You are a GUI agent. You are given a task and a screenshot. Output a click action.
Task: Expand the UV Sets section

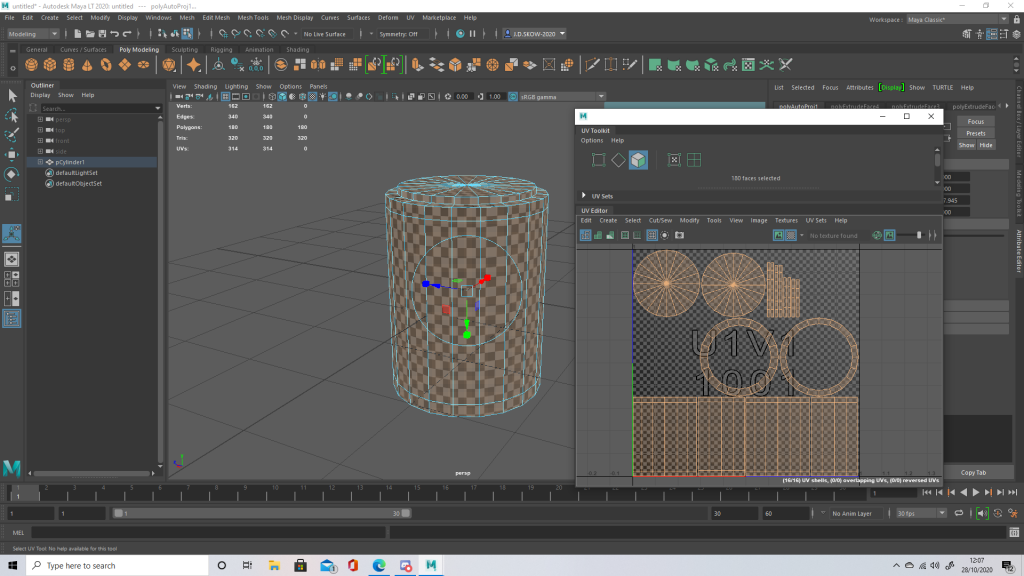(x=584, y=196)
